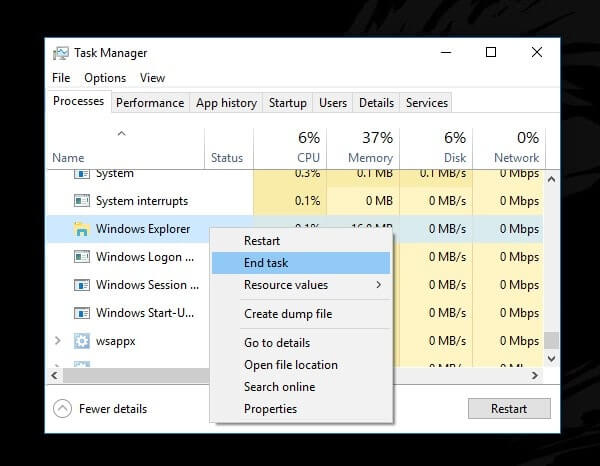Click the Restart button at bottom right
The width and height of the screenshot is (600, 466).
point(509,409)
